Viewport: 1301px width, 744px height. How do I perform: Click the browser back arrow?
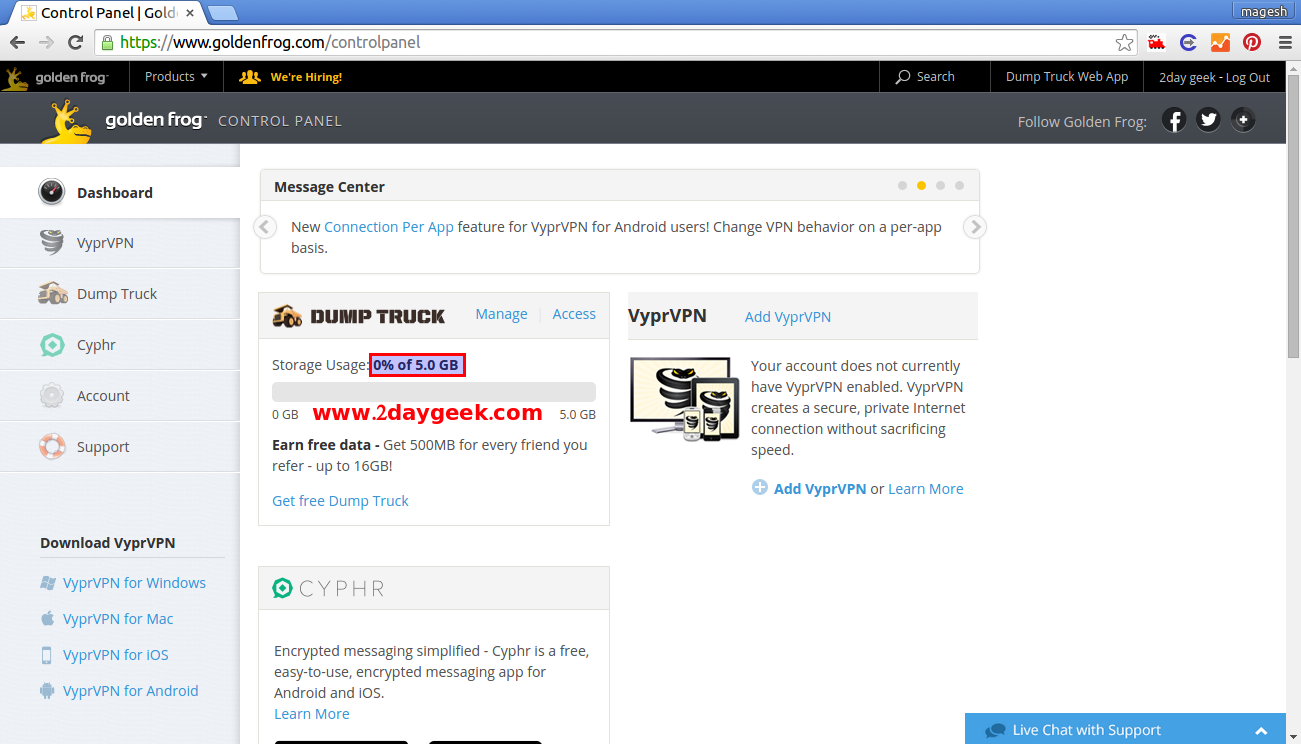17,42
